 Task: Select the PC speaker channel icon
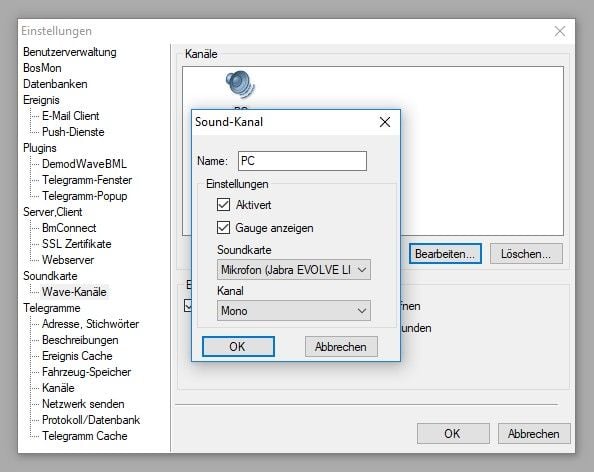coord(241,84)
